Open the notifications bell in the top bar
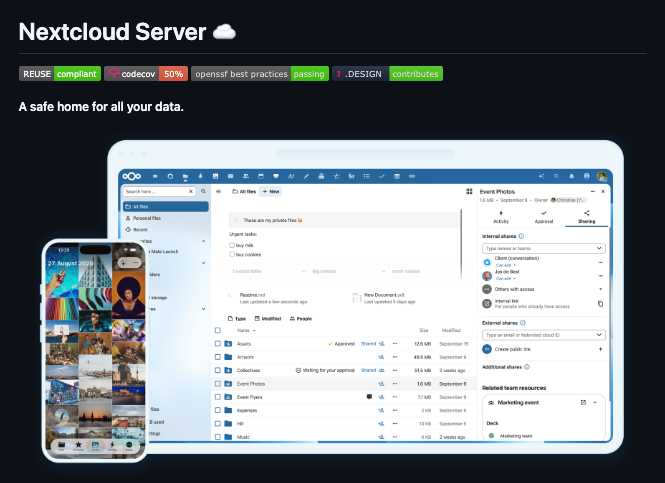 click(x=571, y=176)
